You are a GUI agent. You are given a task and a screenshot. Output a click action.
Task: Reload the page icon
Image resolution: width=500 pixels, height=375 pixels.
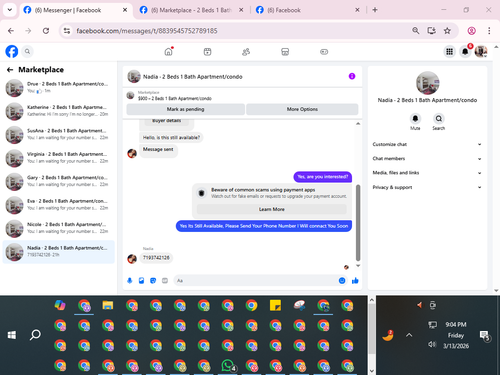46,31
